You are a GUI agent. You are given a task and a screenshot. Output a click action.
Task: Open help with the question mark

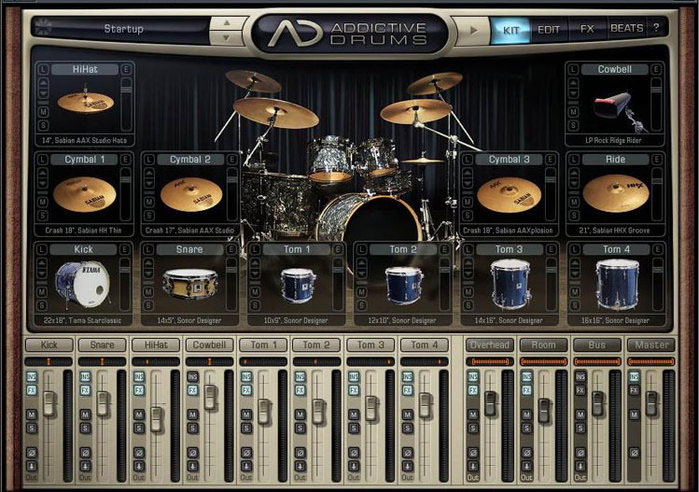(x=656, y=28)
